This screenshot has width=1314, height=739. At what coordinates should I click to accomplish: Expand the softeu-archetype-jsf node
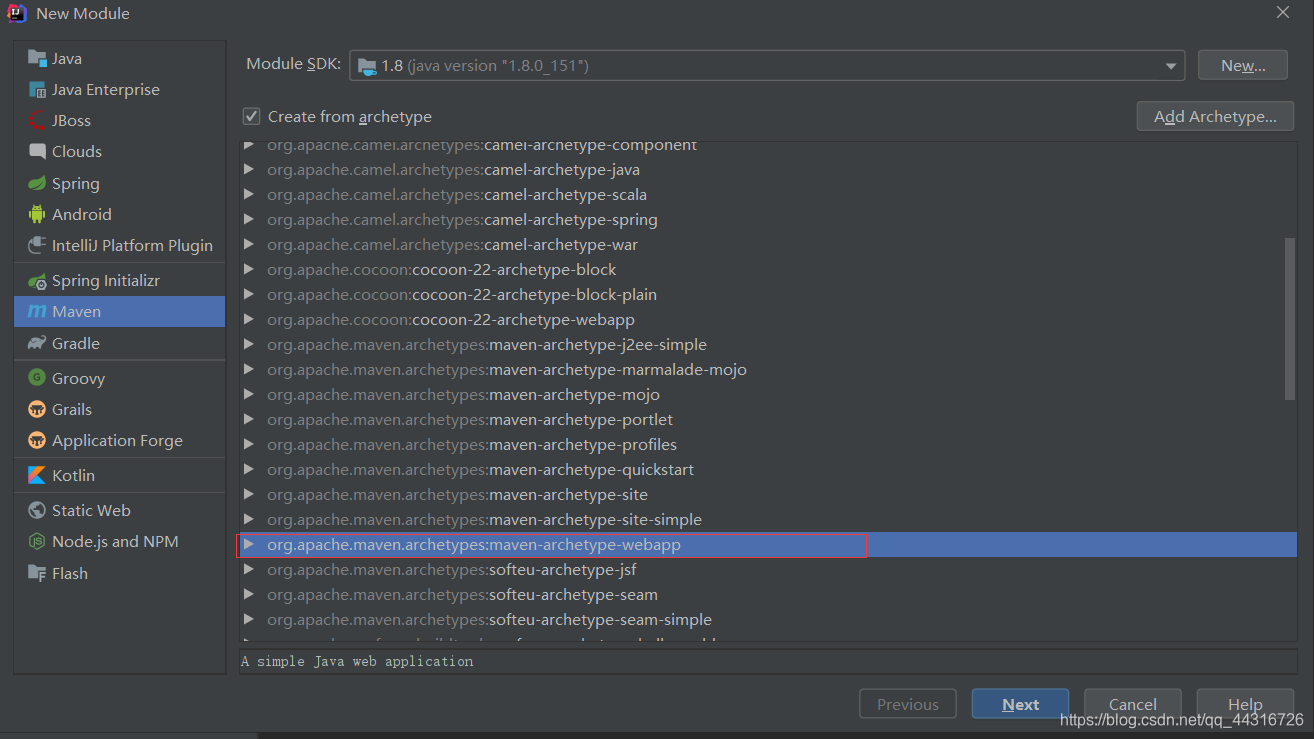tap(249, 570)
